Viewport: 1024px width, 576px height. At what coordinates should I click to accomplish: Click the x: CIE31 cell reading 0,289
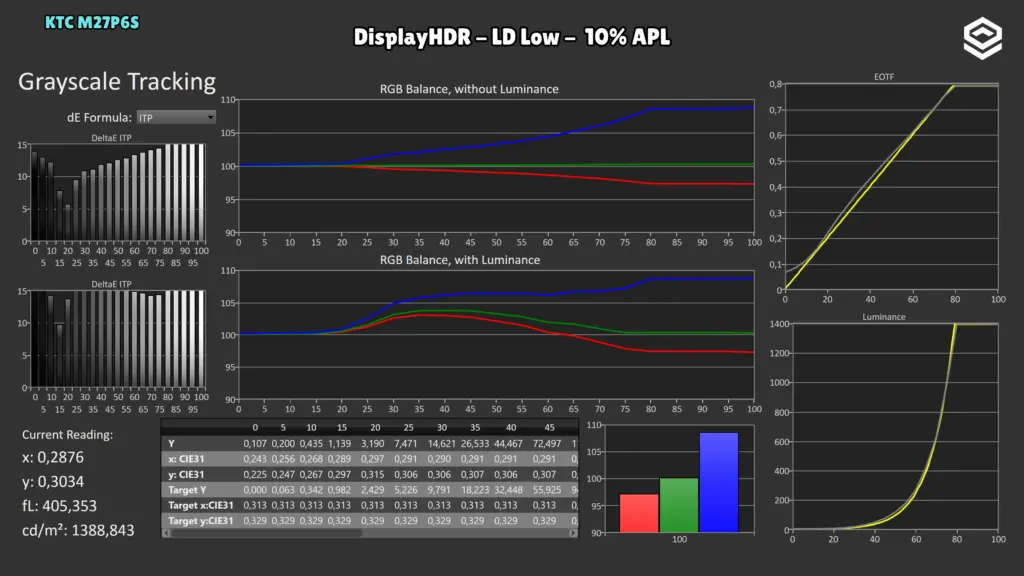click(340, 459)
